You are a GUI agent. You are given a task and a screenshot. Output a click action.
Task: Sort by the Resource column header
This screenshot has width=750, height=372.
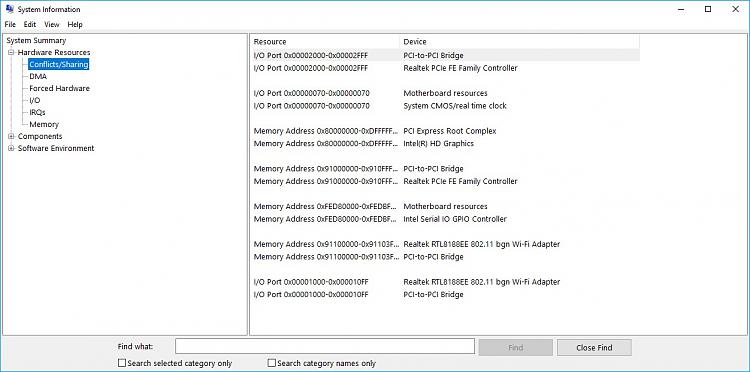(x=325, y=42)
